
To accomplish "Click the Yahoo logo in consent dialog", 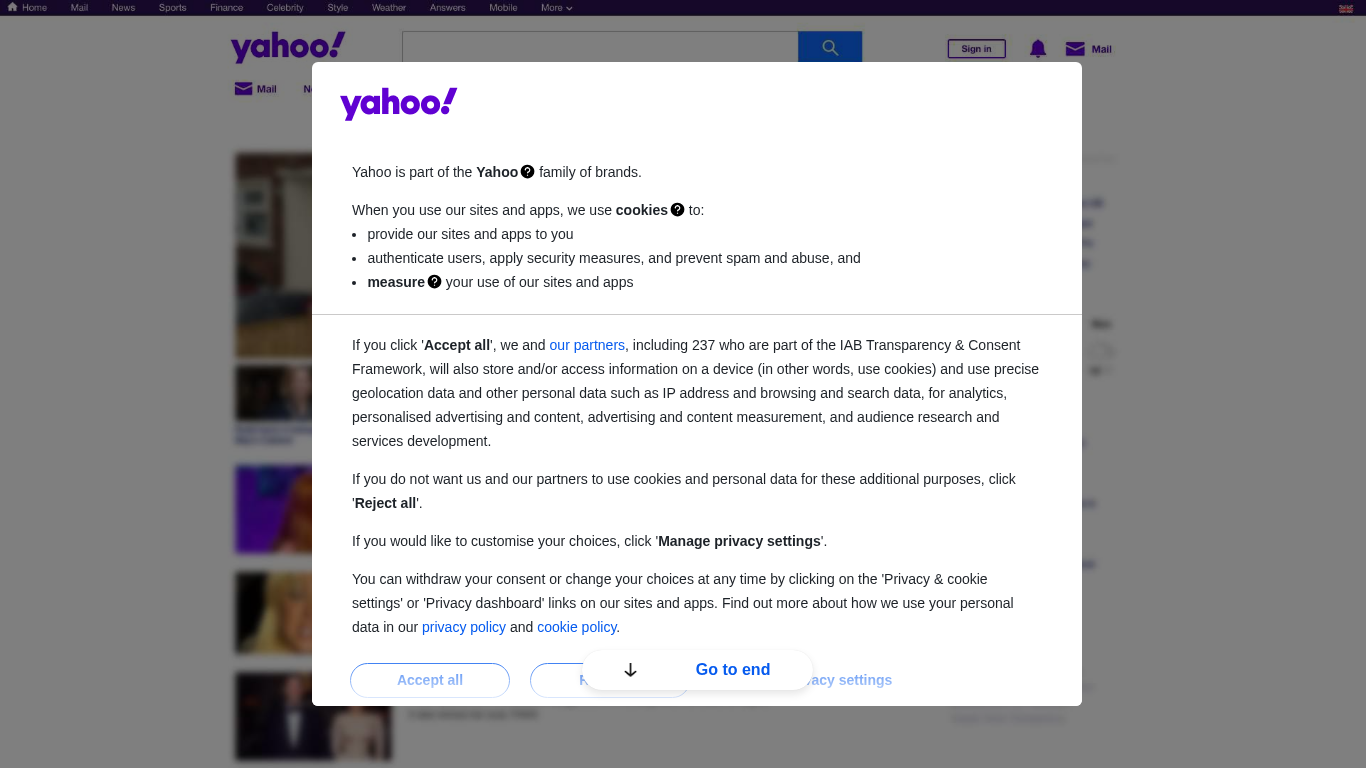I will (x=398, y=104).
